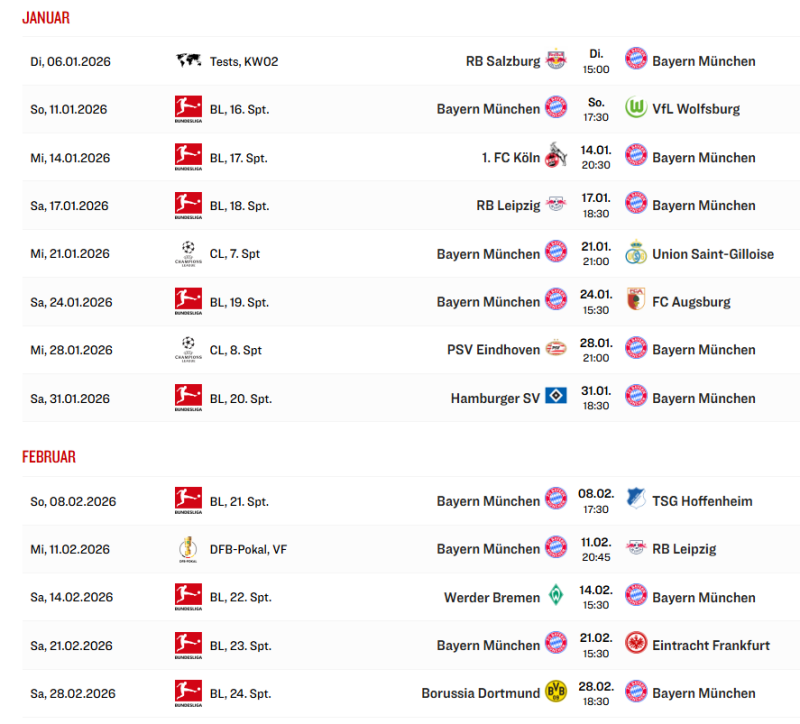This screenshot has width=800, height=724.
Task: Click the FC Augsburg crest
Action: pos(636,301)
